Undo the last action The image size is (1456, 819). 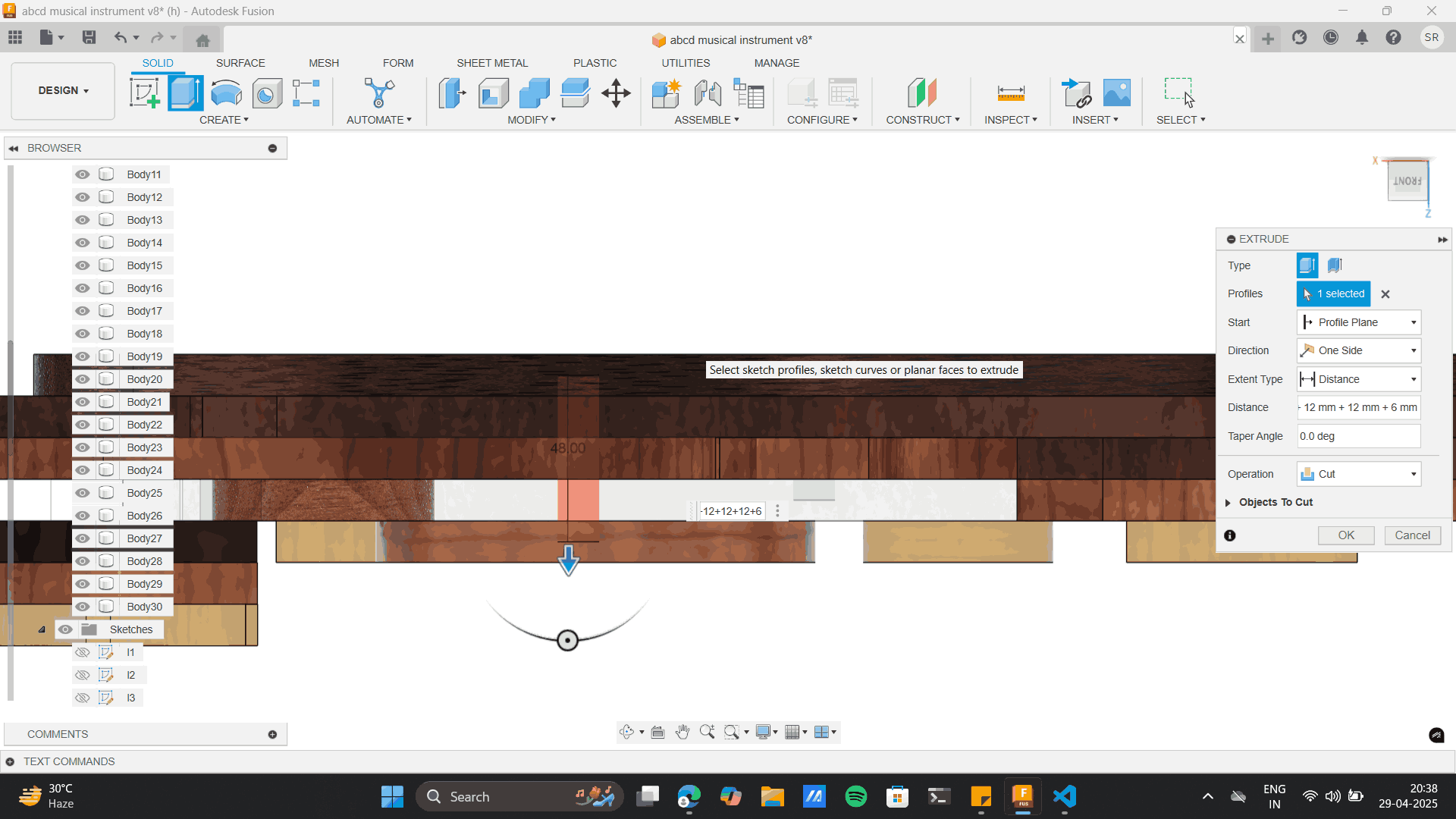pyautogui.click(x=120, y=37)
